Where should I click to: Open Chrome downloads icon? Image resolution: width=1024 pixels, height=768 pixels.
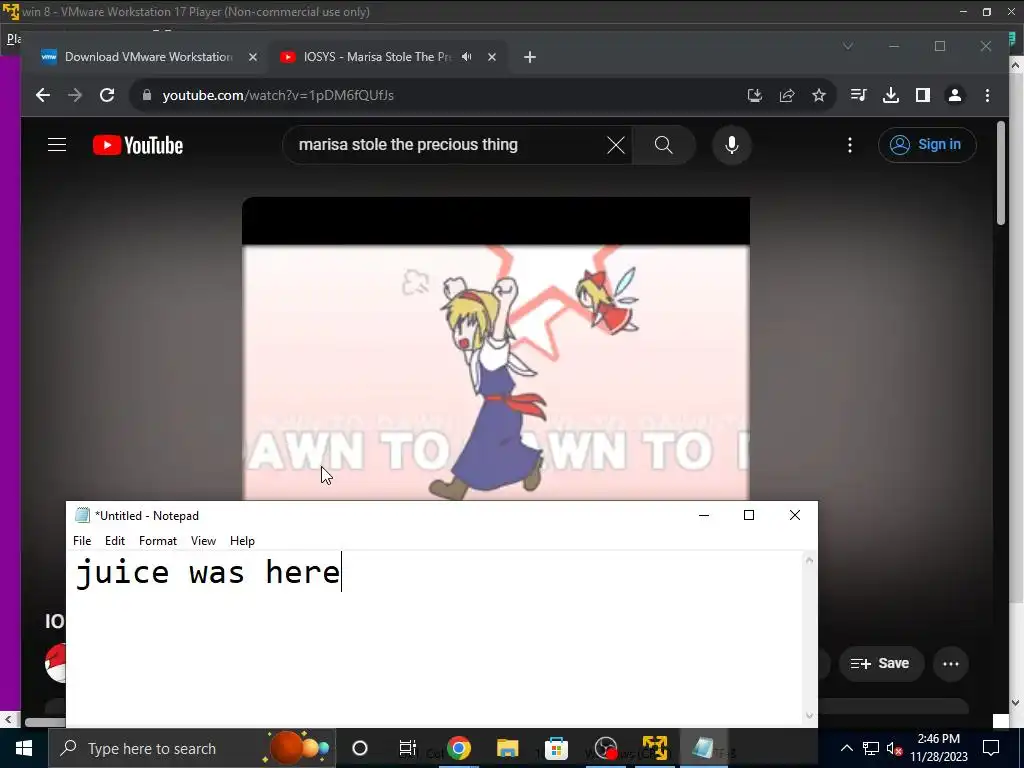[x=891, y=95]
